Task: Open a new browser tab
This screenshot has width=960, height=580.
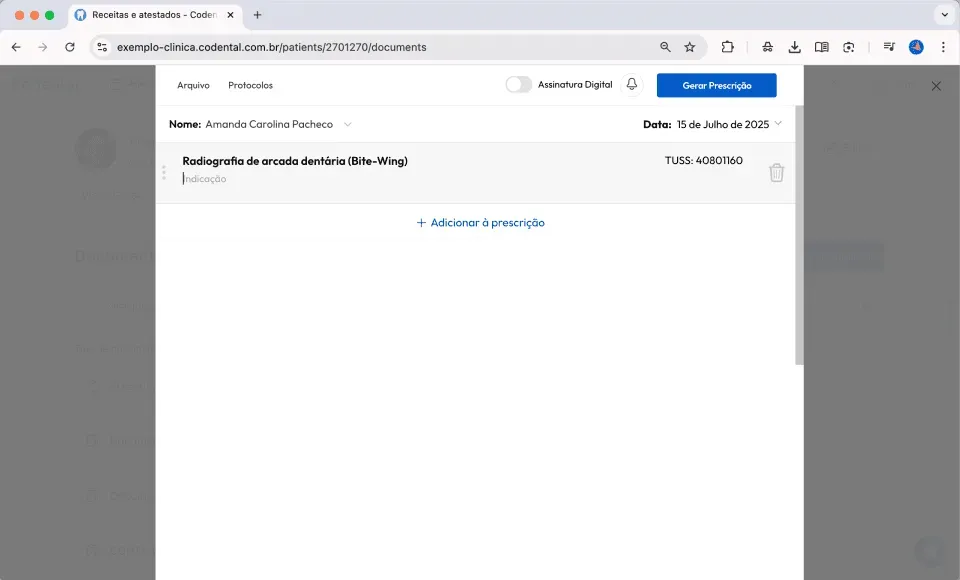Action: click(x=257, y=15)
